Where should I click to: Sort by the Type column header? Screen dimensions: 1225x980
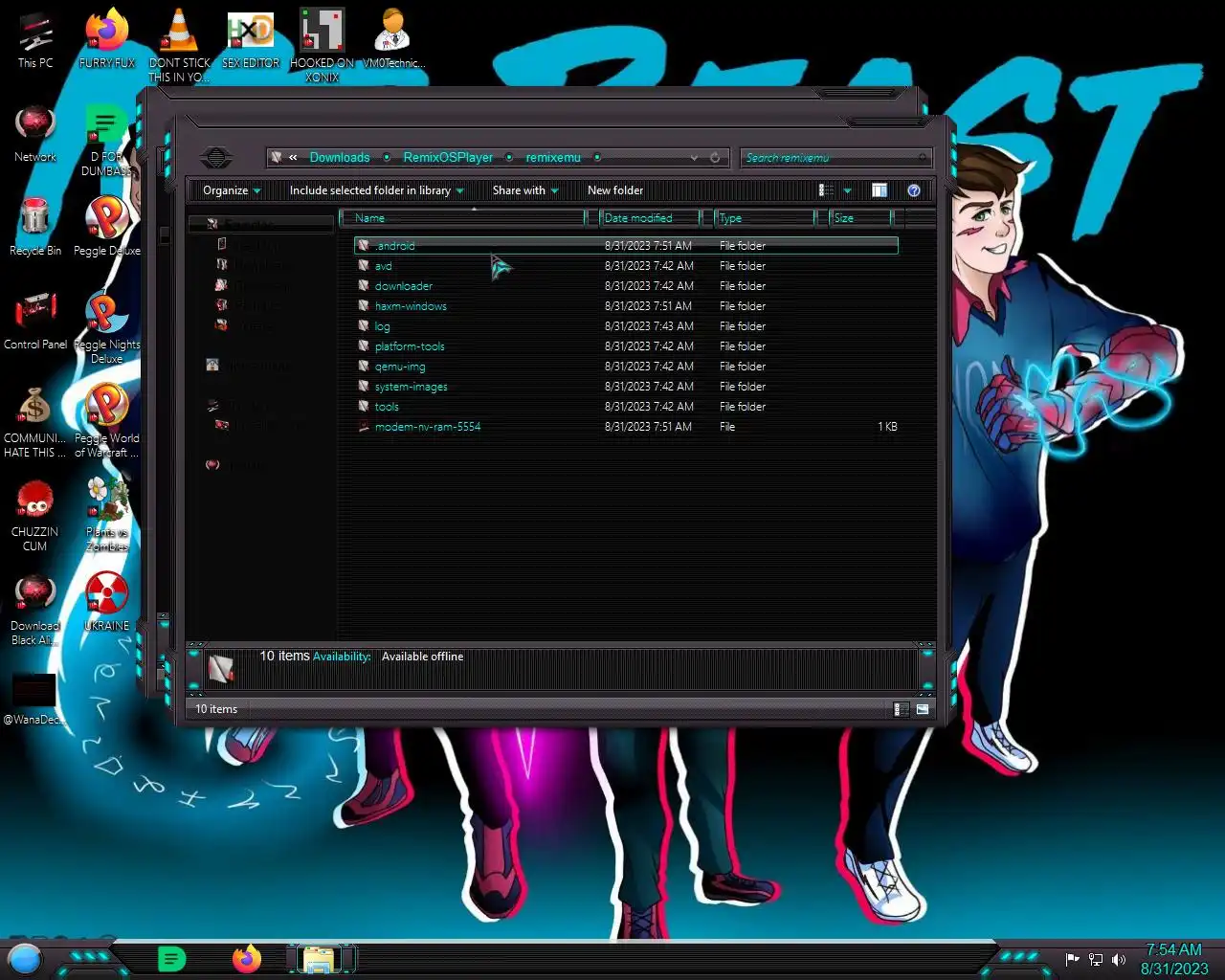[764, 218]
